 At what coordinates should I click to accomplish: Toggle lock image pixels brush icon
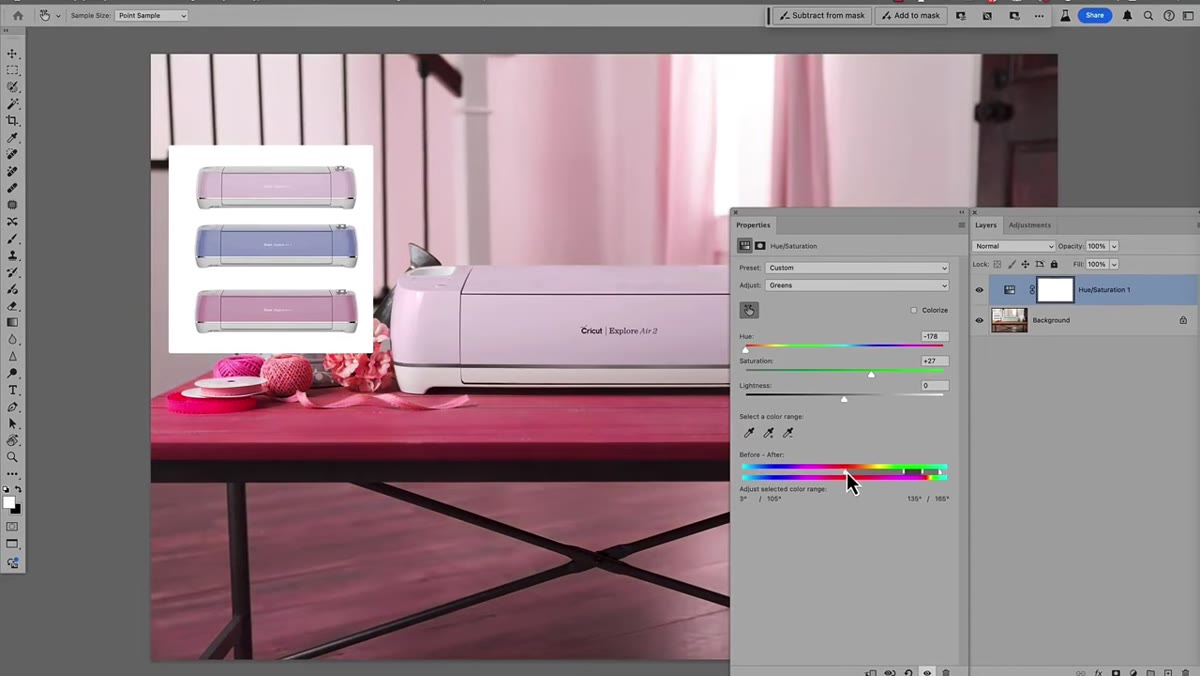pos(1011,264)
